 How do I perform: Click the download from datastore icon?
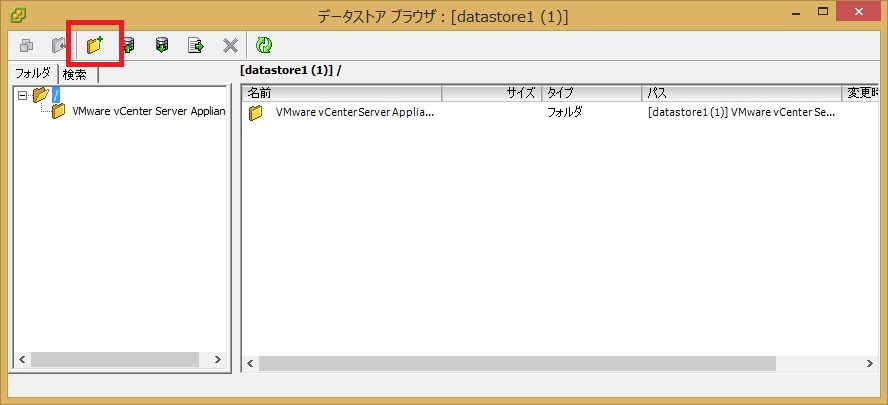pos(162,45)
